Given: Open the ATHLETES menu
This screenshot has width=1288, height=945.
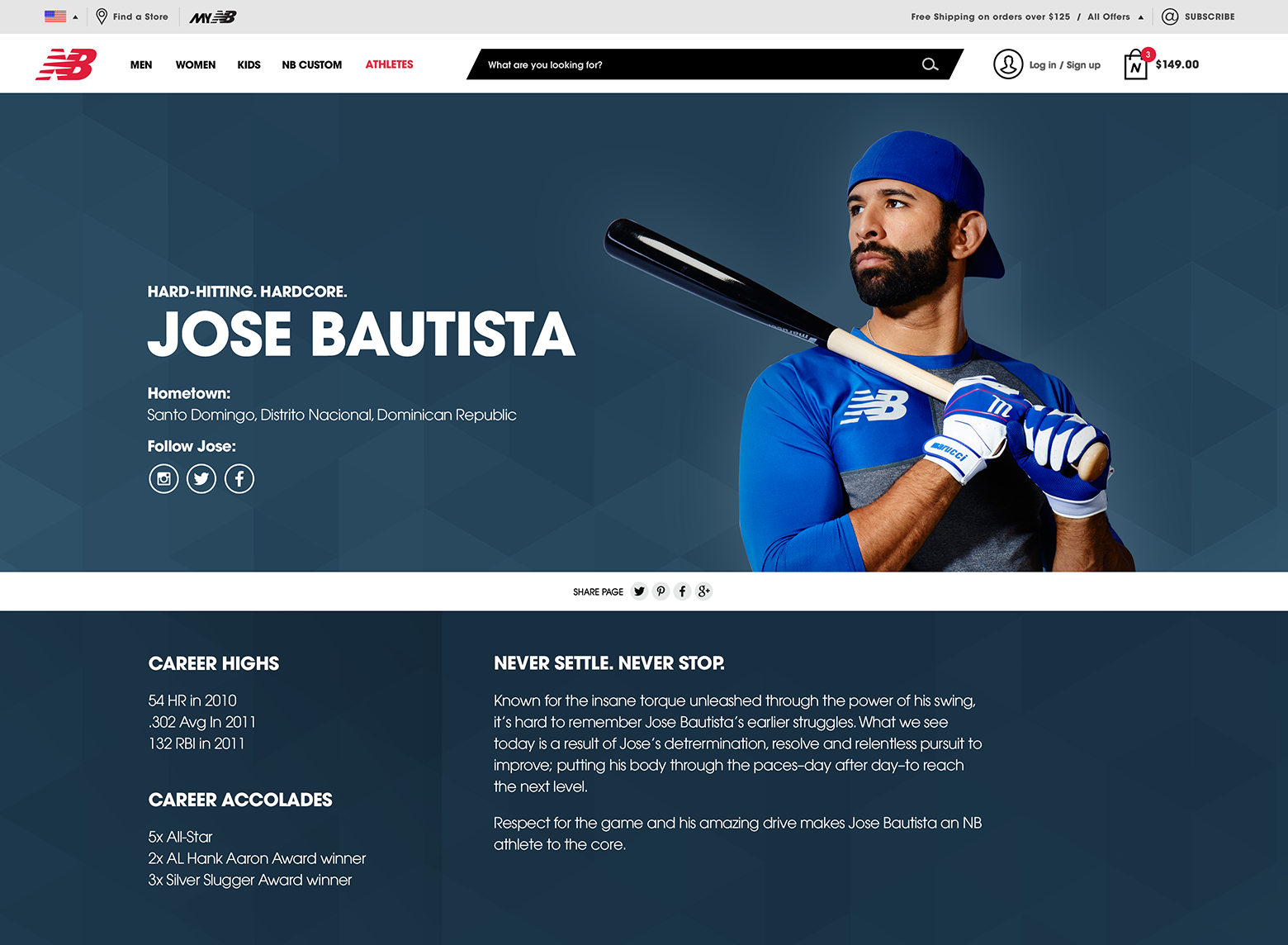Looking at the screenshot, I should [x=389, y=64].
